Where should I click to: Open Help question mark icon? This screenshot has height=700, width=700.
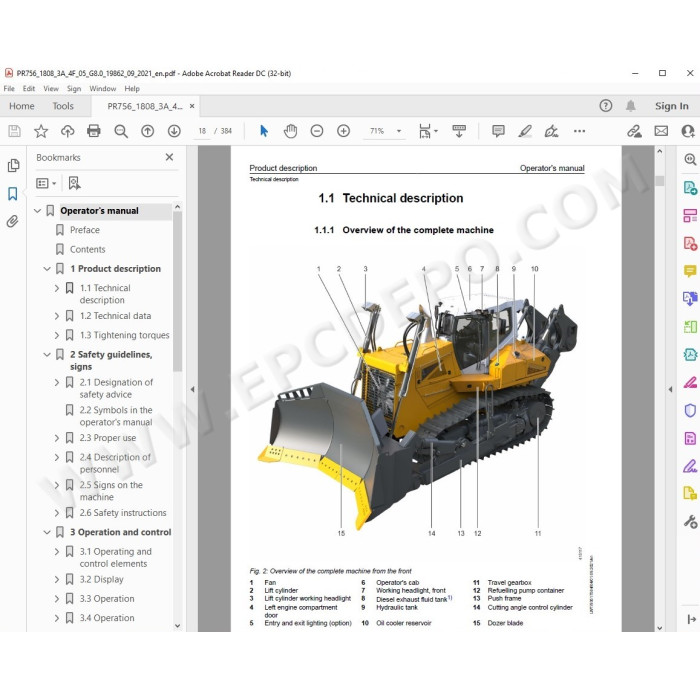point(605,106)
